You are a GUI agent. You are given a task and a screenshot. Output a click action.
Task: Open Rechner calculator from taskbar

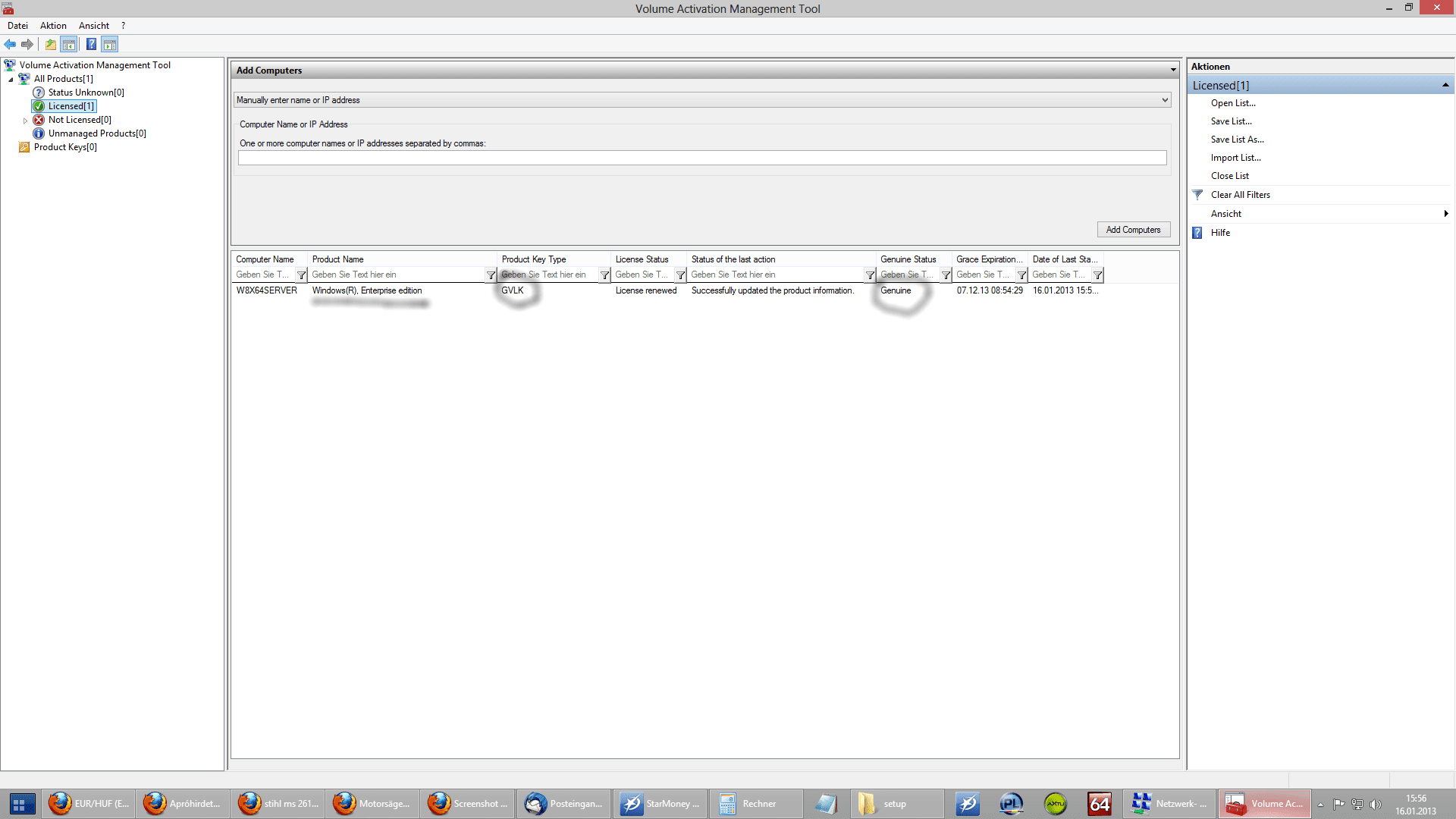click(755, 804)
